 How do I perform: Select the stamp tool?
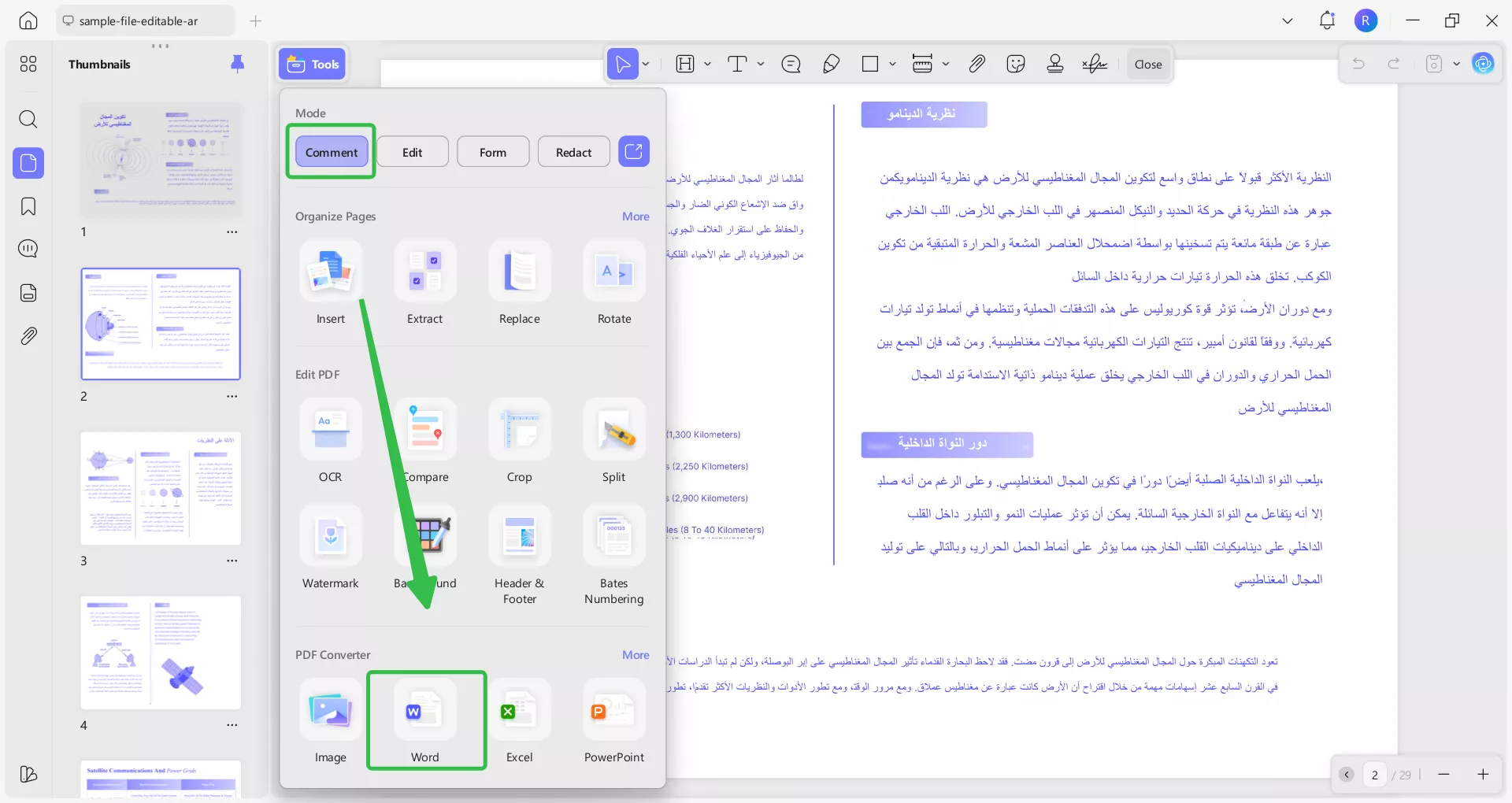1055,65
